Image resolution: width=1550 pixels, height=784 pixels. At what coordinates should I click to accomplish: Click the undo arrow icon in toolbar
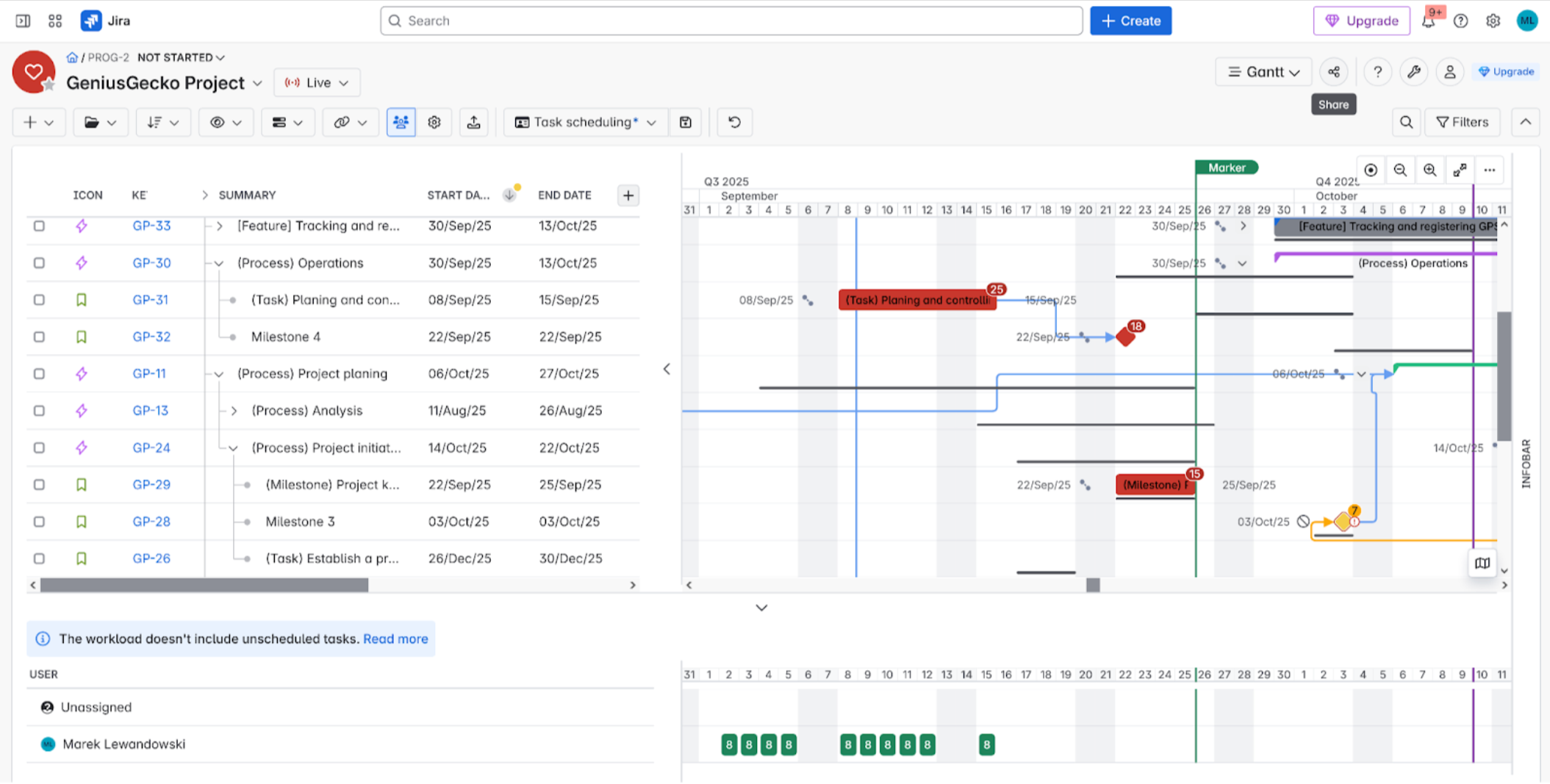[x=734, y=122]
